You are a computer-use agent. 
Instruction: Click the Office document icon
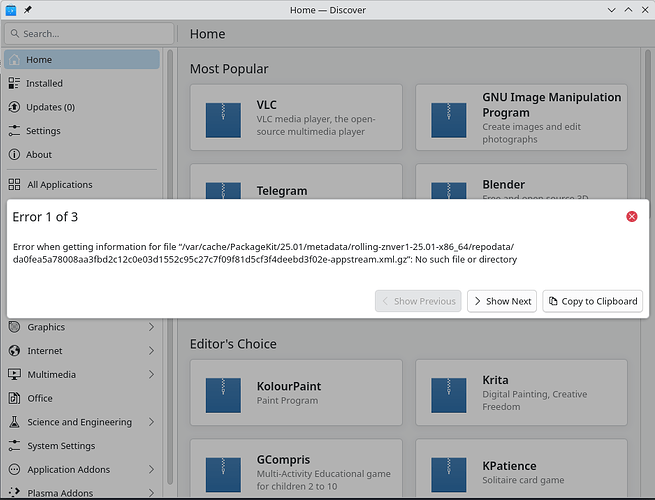[14, 398]
